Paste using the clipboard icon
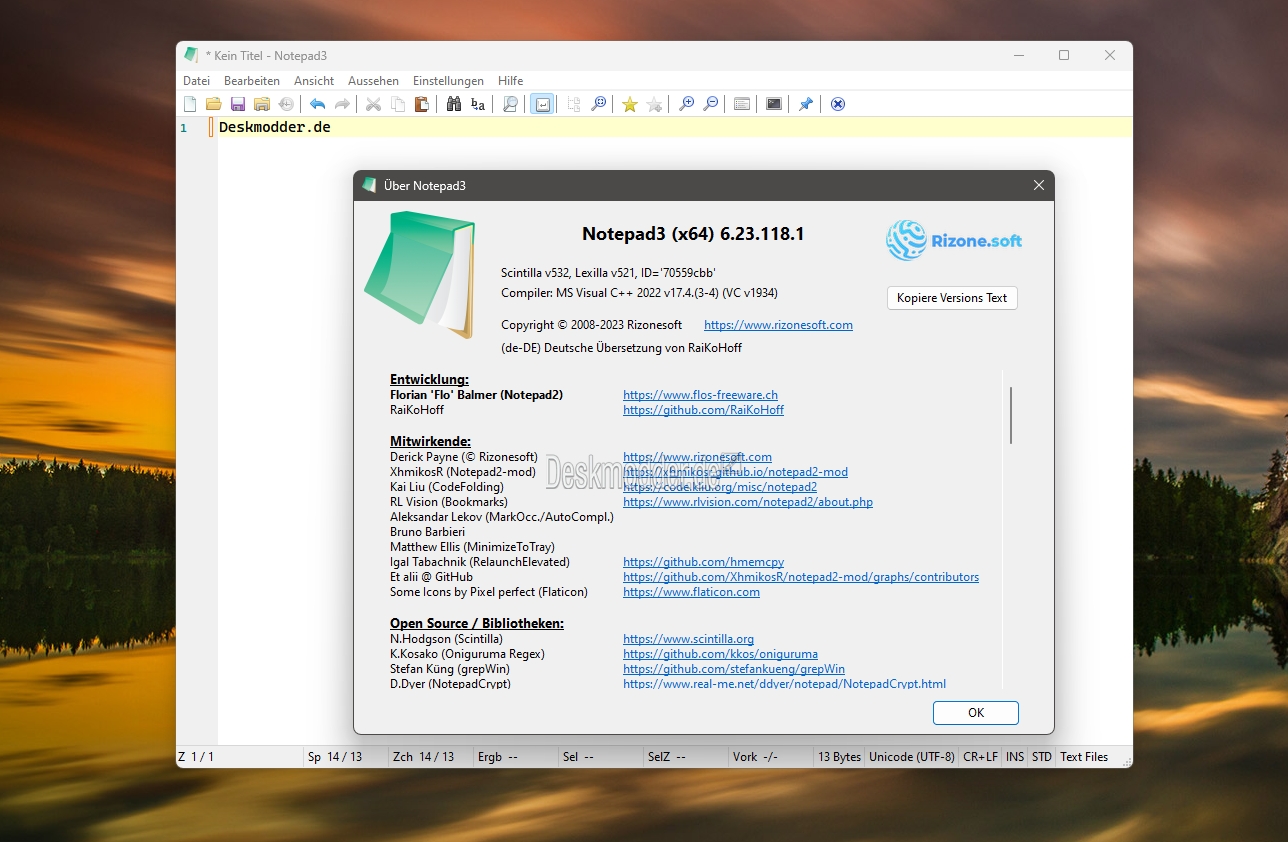This screenshot has height=842, width=1288. [422, 104]
